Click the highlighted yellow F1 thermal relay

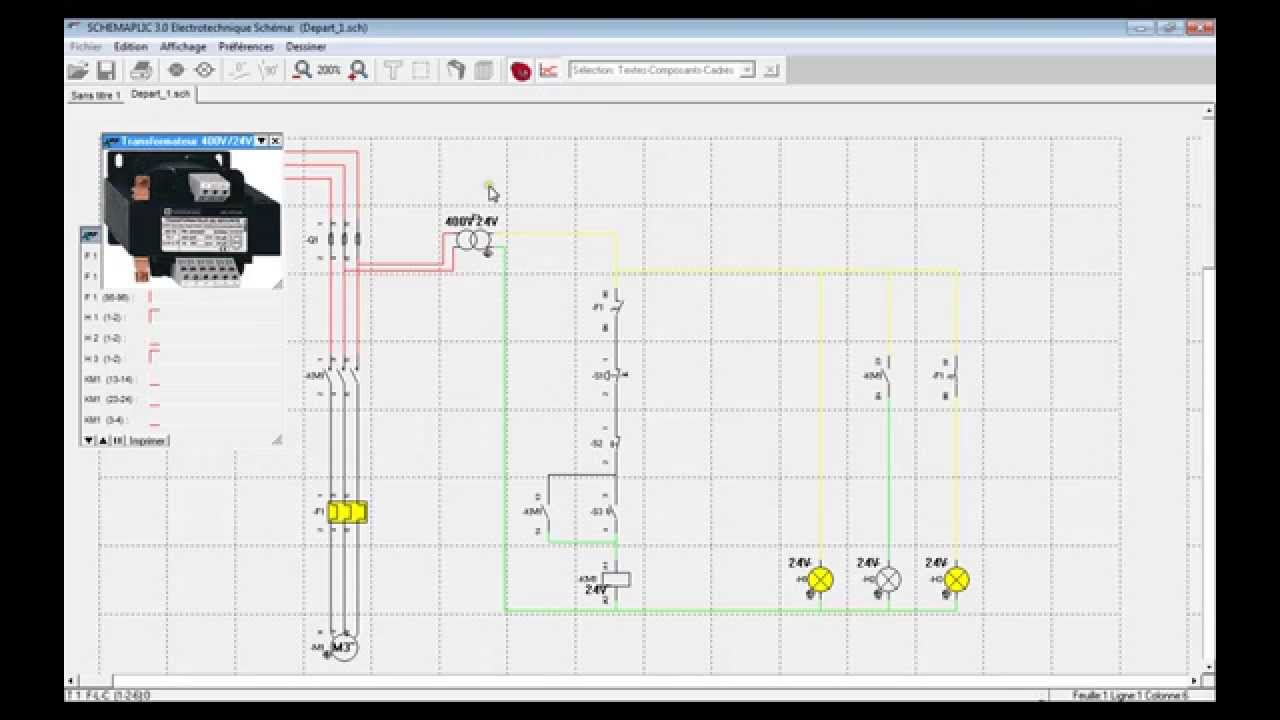tap(347, 512)
